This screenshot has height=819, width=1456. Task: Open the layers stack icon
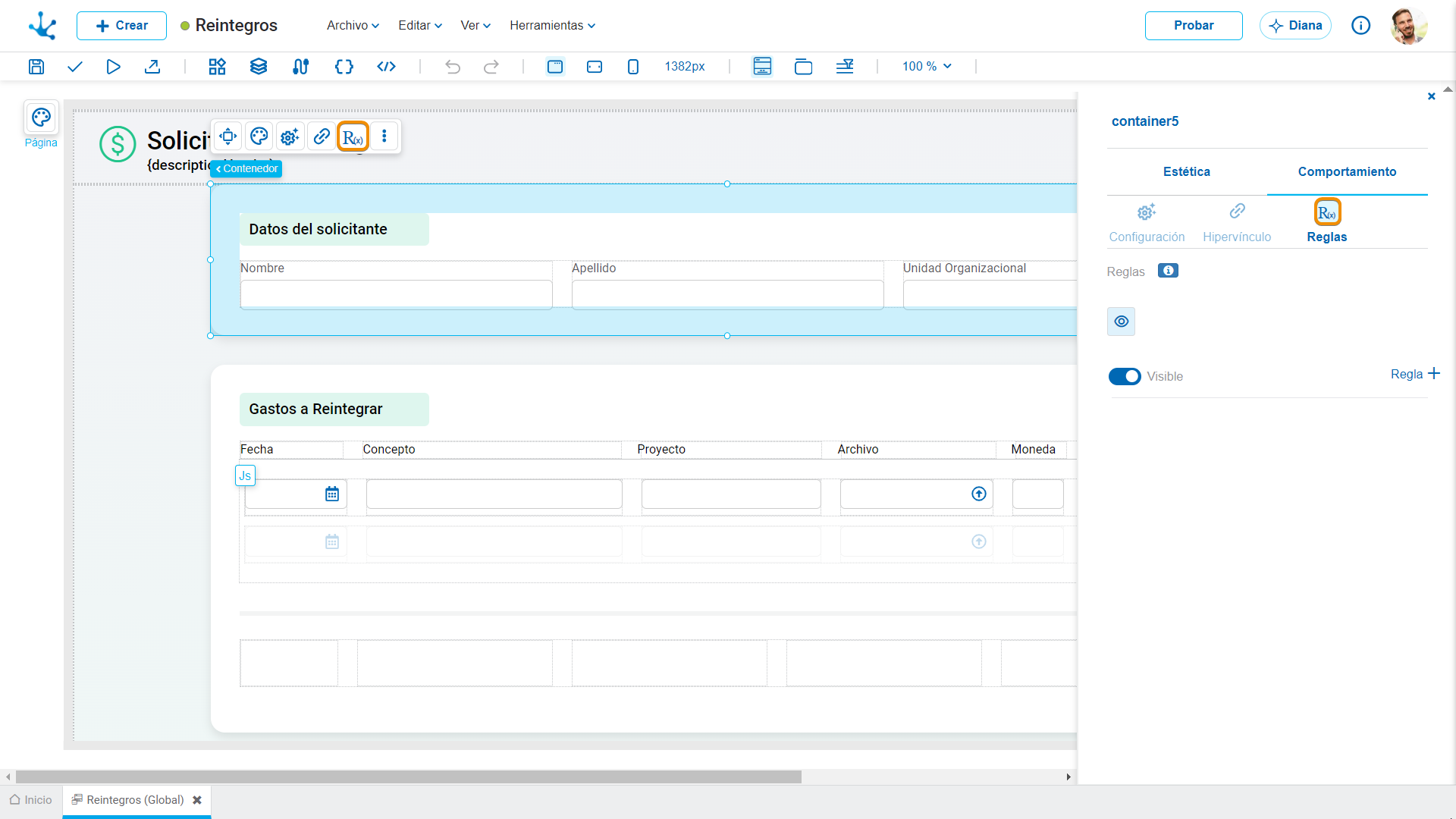(x=259, y=67)
